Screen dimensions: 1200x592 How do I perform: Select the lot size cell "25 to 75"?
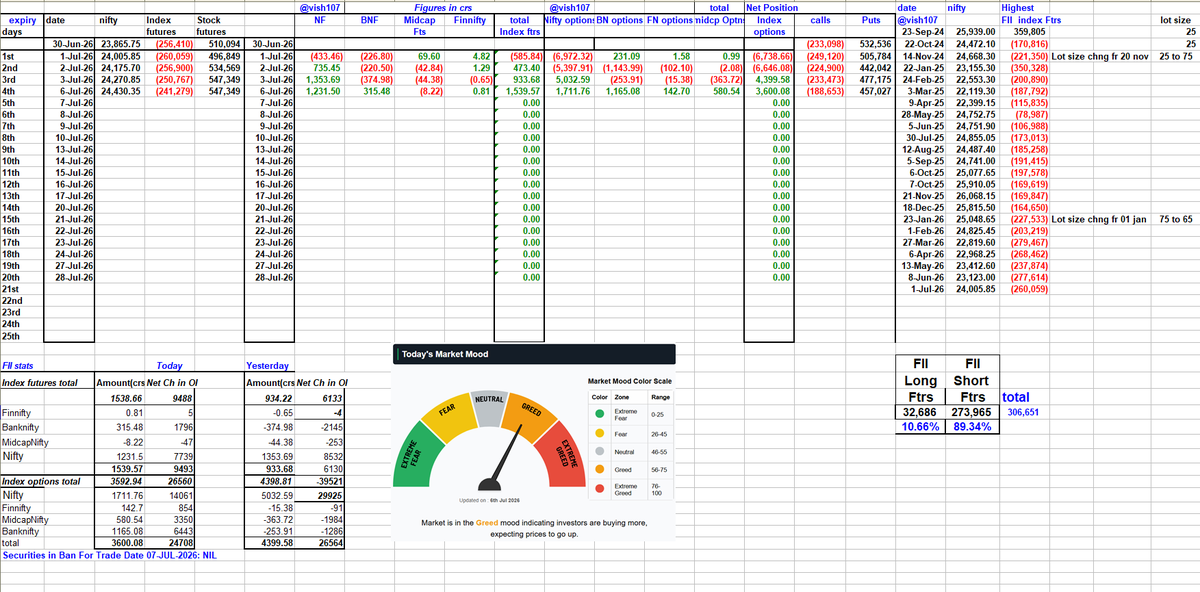pos(1176,56)
